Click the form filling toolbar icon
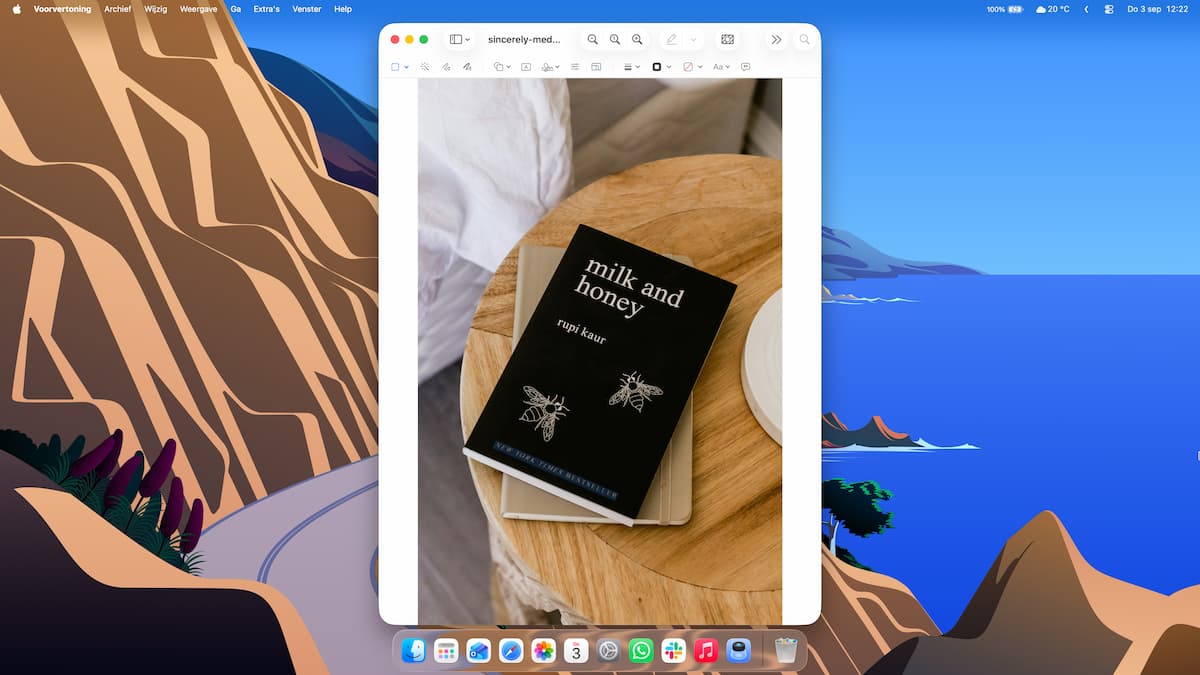 coord(727,39)
